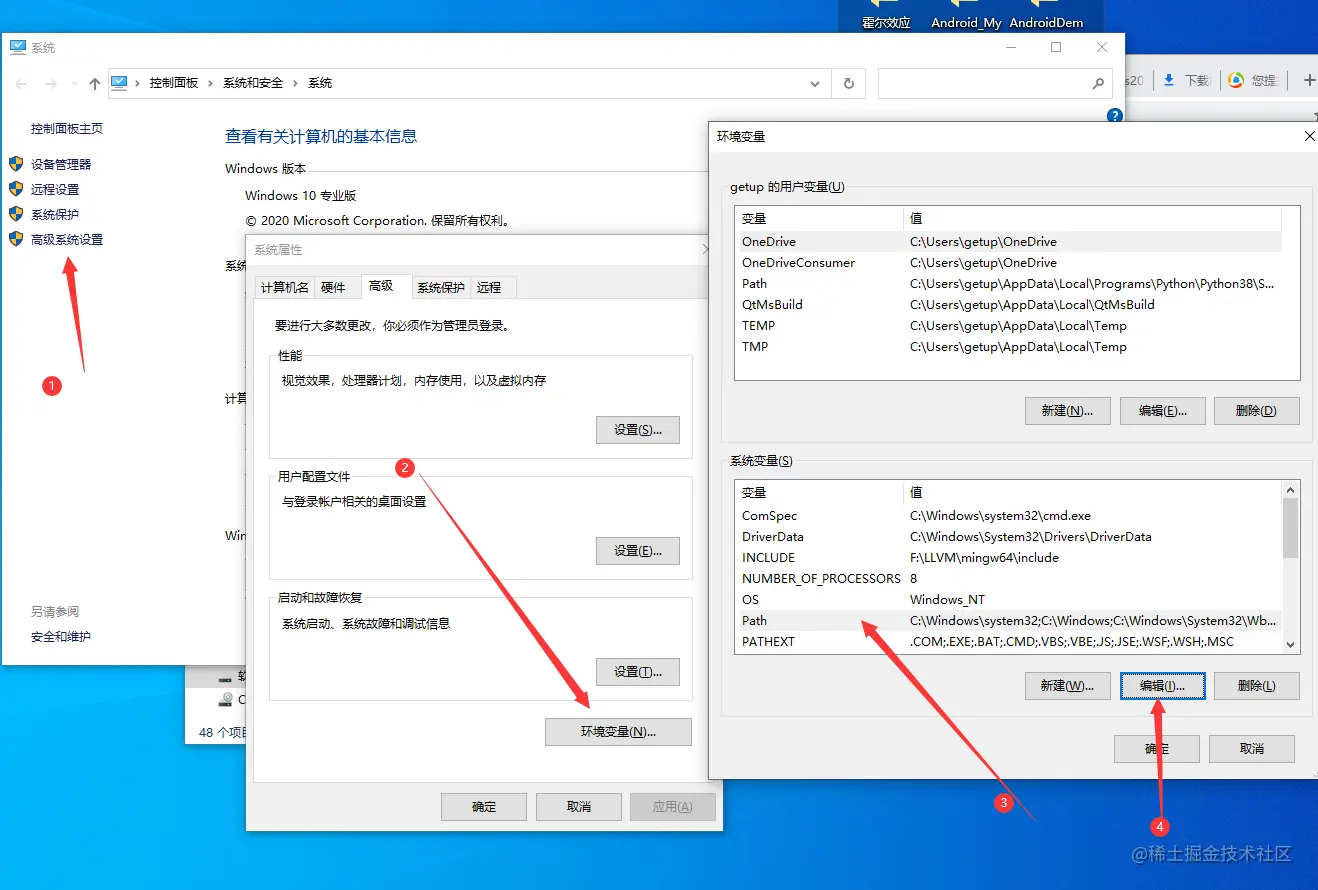Viewport: 1318px width, 890px height.
Task: Open a new browser tab with plus icon
Action: (x=1309, y=80)
